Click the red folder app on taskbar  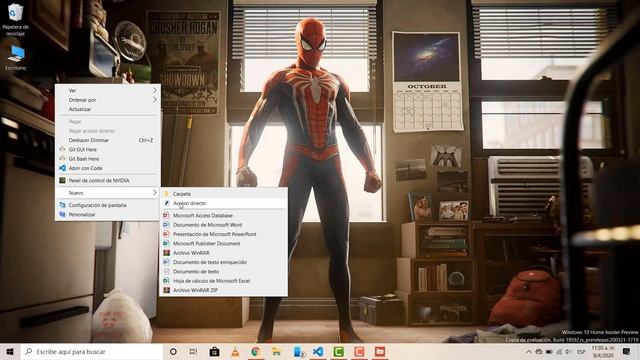(380, 351)
